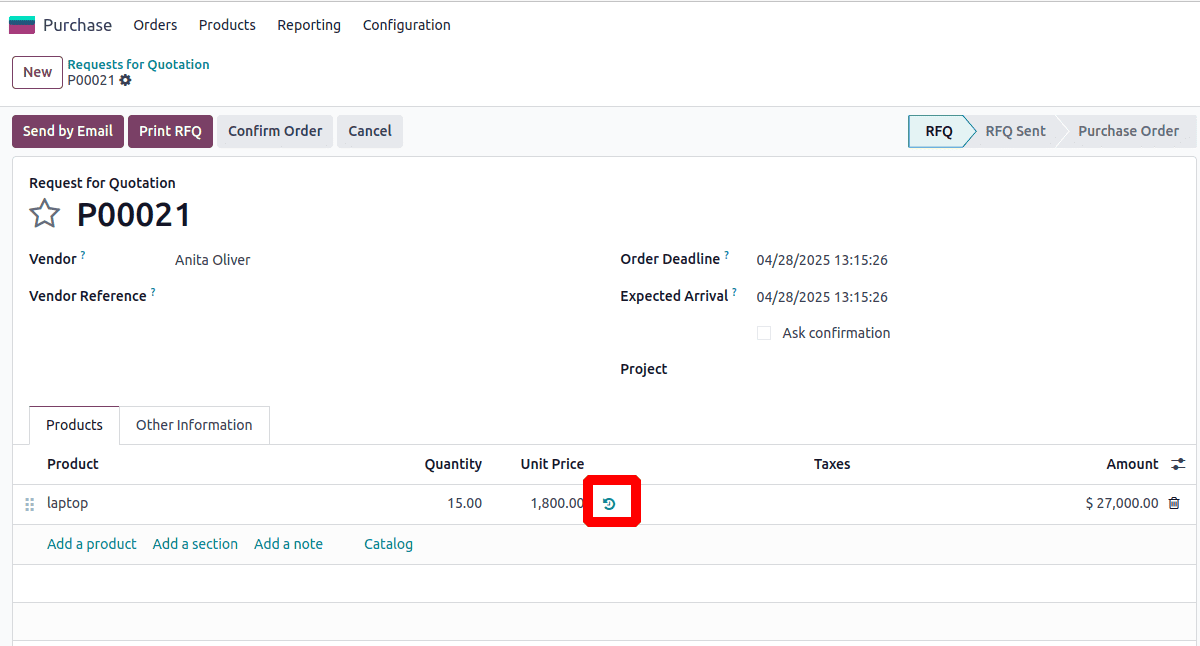
Task: Click the Taxes column header
Action: [832, 464]
